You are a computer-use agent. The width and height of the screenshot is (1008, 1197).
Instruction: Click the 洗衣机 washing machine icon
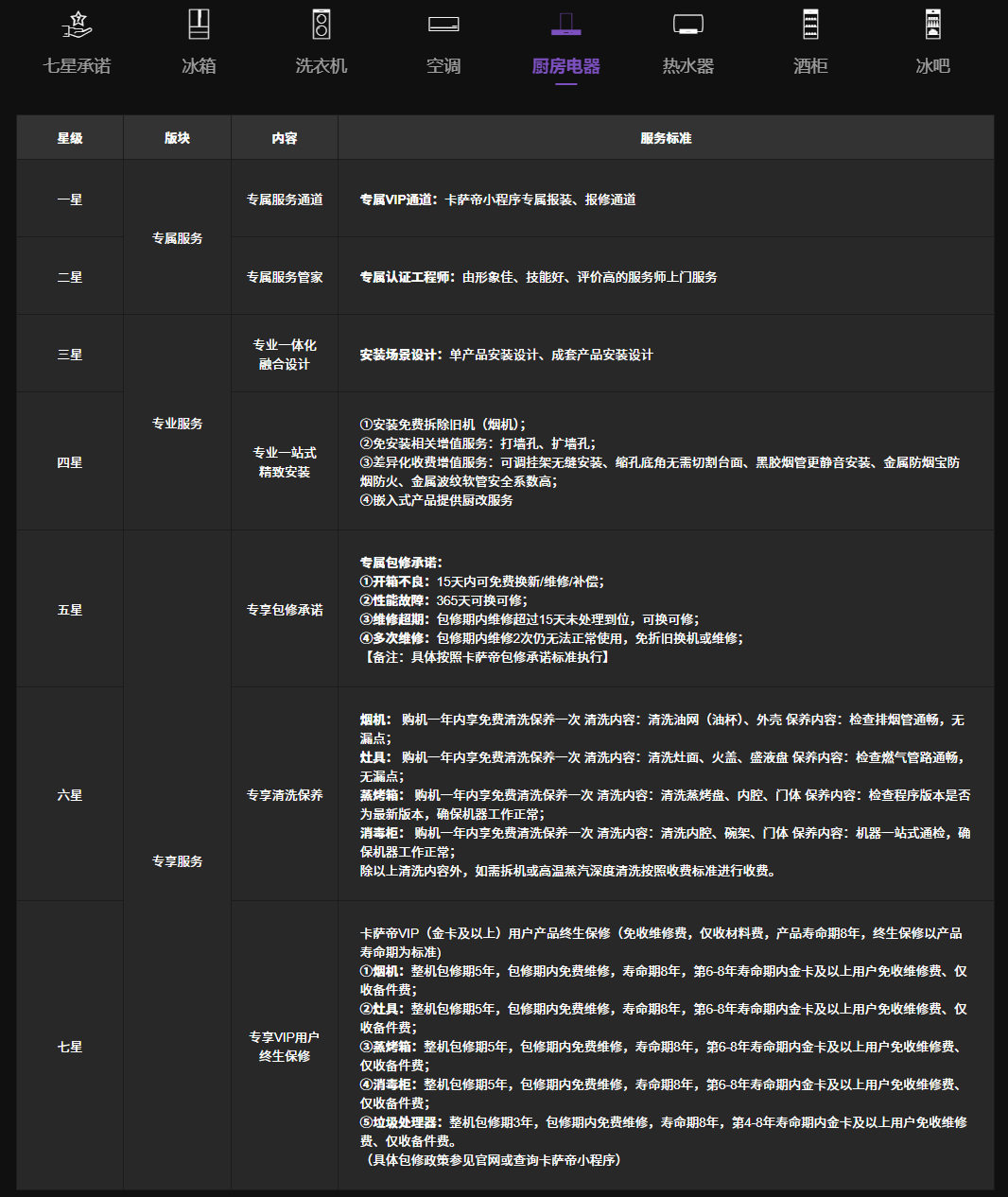click(322, 25)
